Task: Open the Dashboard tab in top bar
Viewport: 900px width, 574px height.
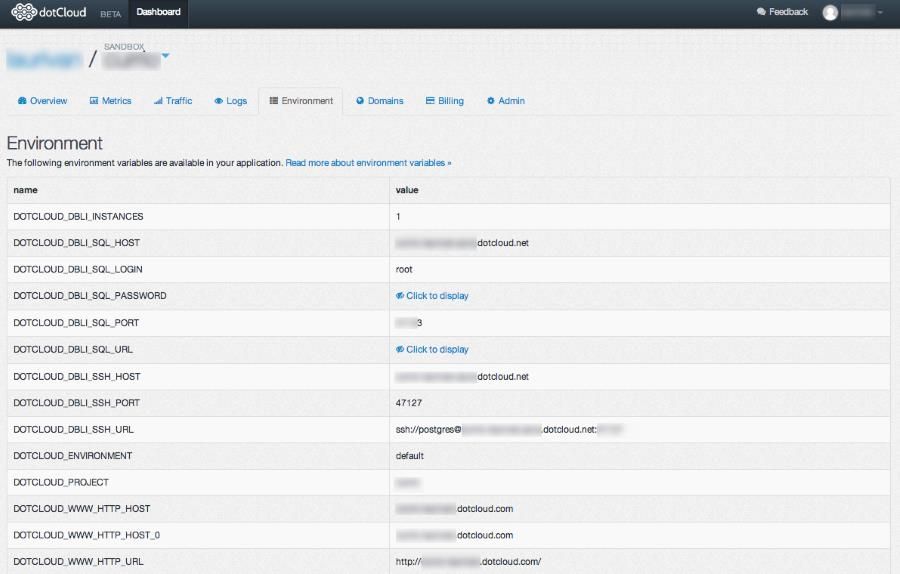Action: click(158, 12)
